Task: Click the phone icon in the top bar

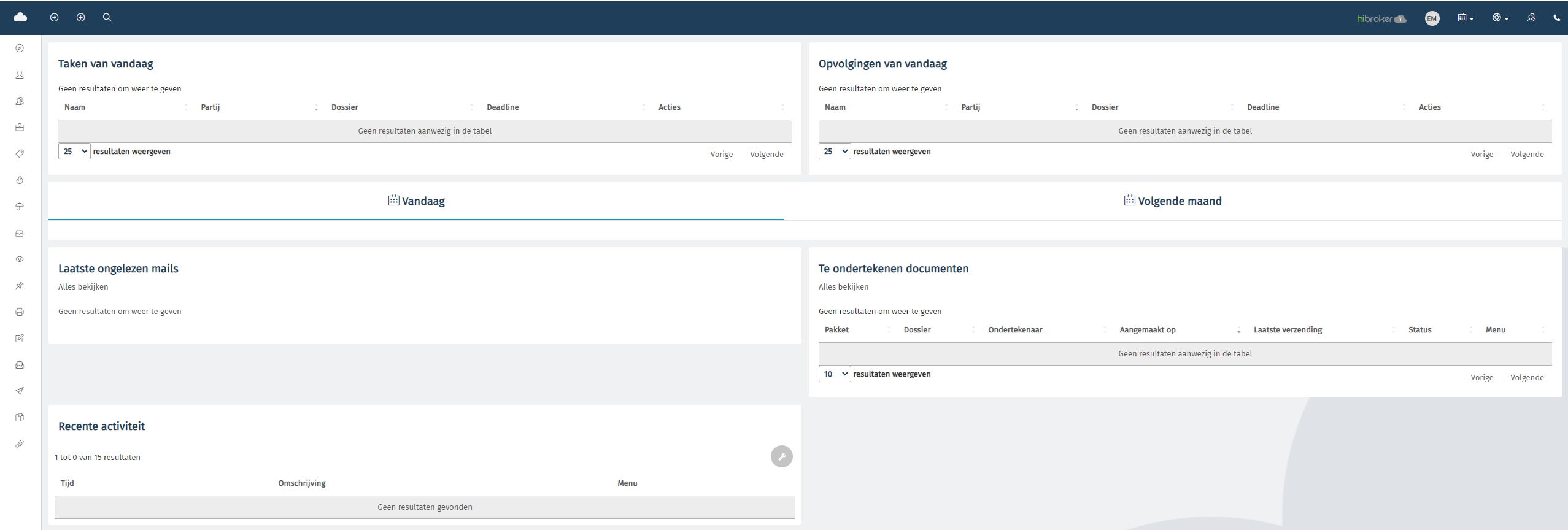Action: click(x=1556, y=18)
